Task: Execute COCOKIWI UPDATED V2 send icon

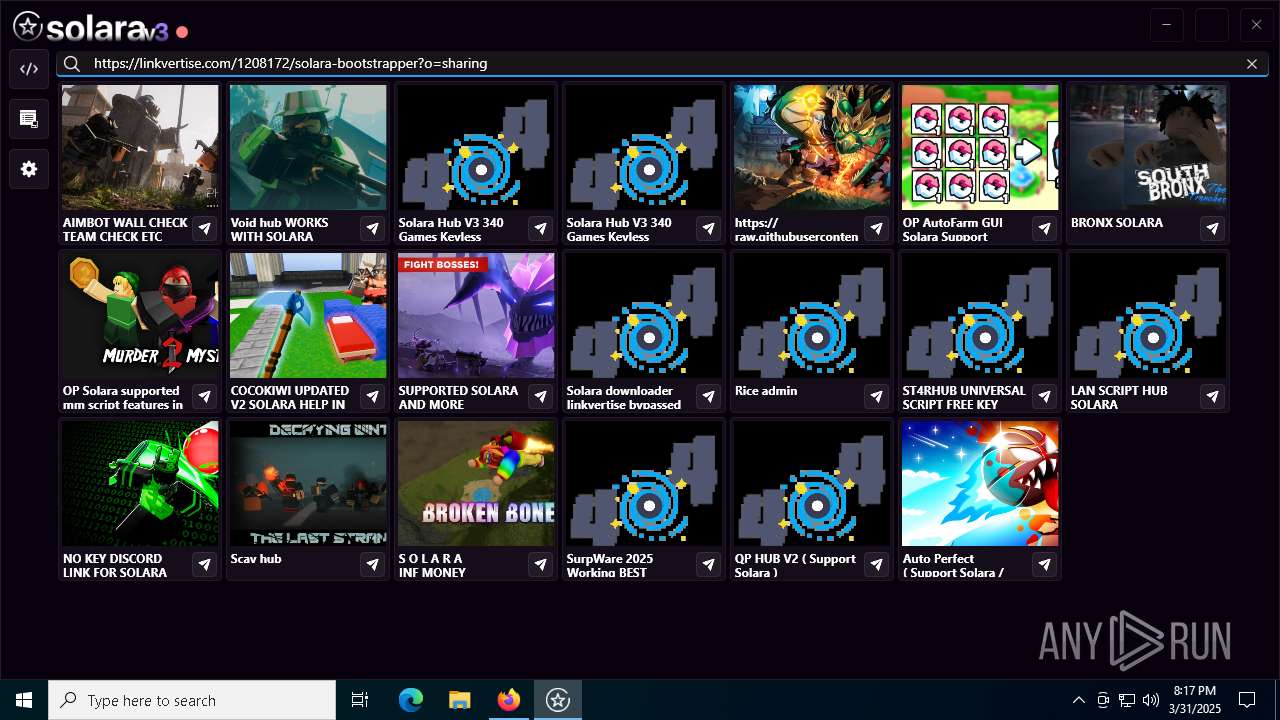Action: pyautogui.click(x=373, y=397)
